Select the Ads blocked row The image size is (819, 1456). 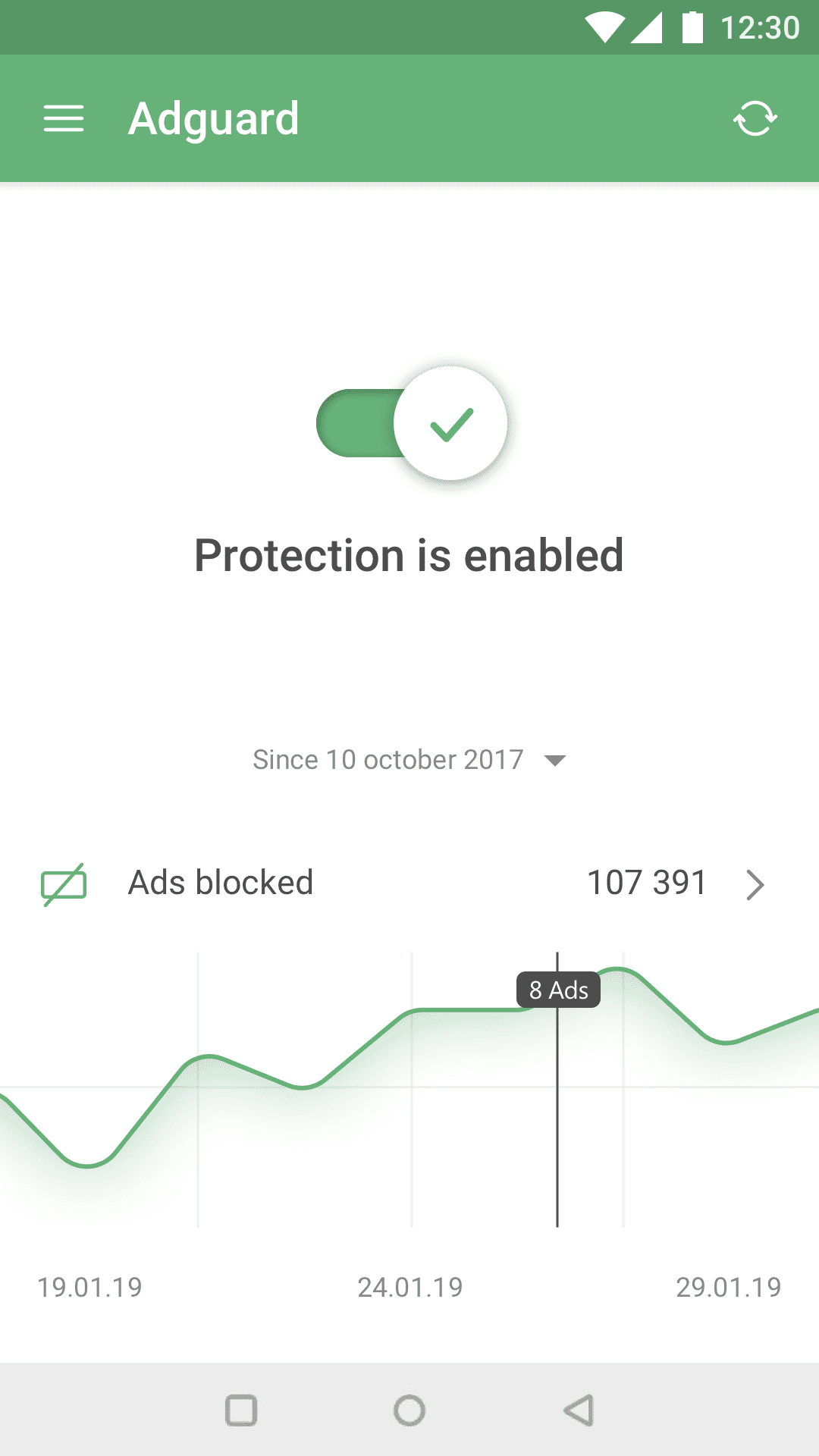coord(409,884)
